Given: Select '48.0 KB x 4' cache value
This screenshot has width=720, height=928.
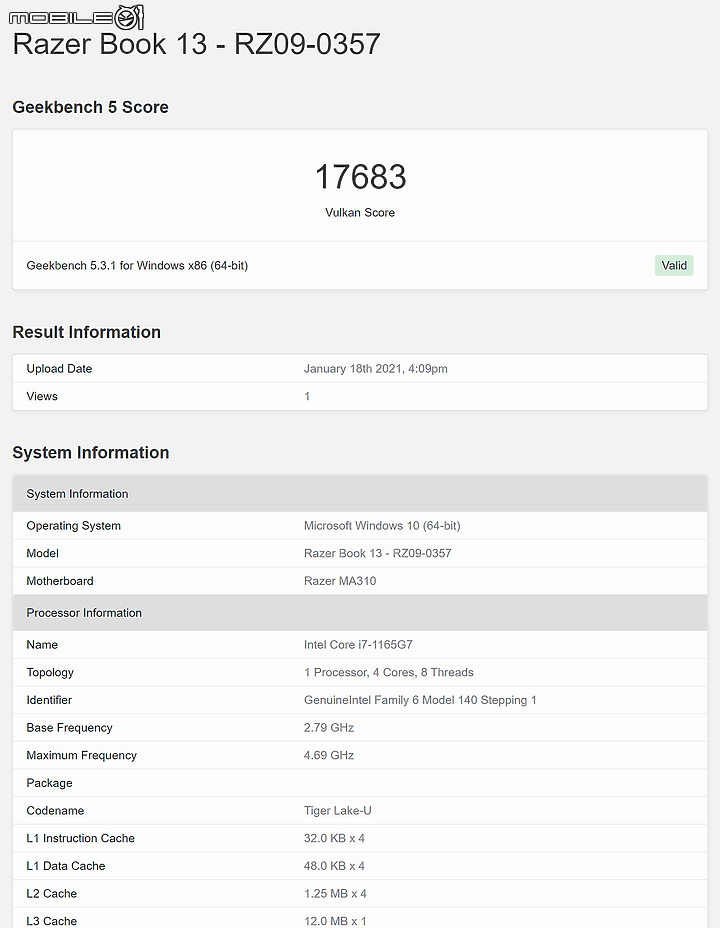Looking at the screenshot, I should point(334,866).
